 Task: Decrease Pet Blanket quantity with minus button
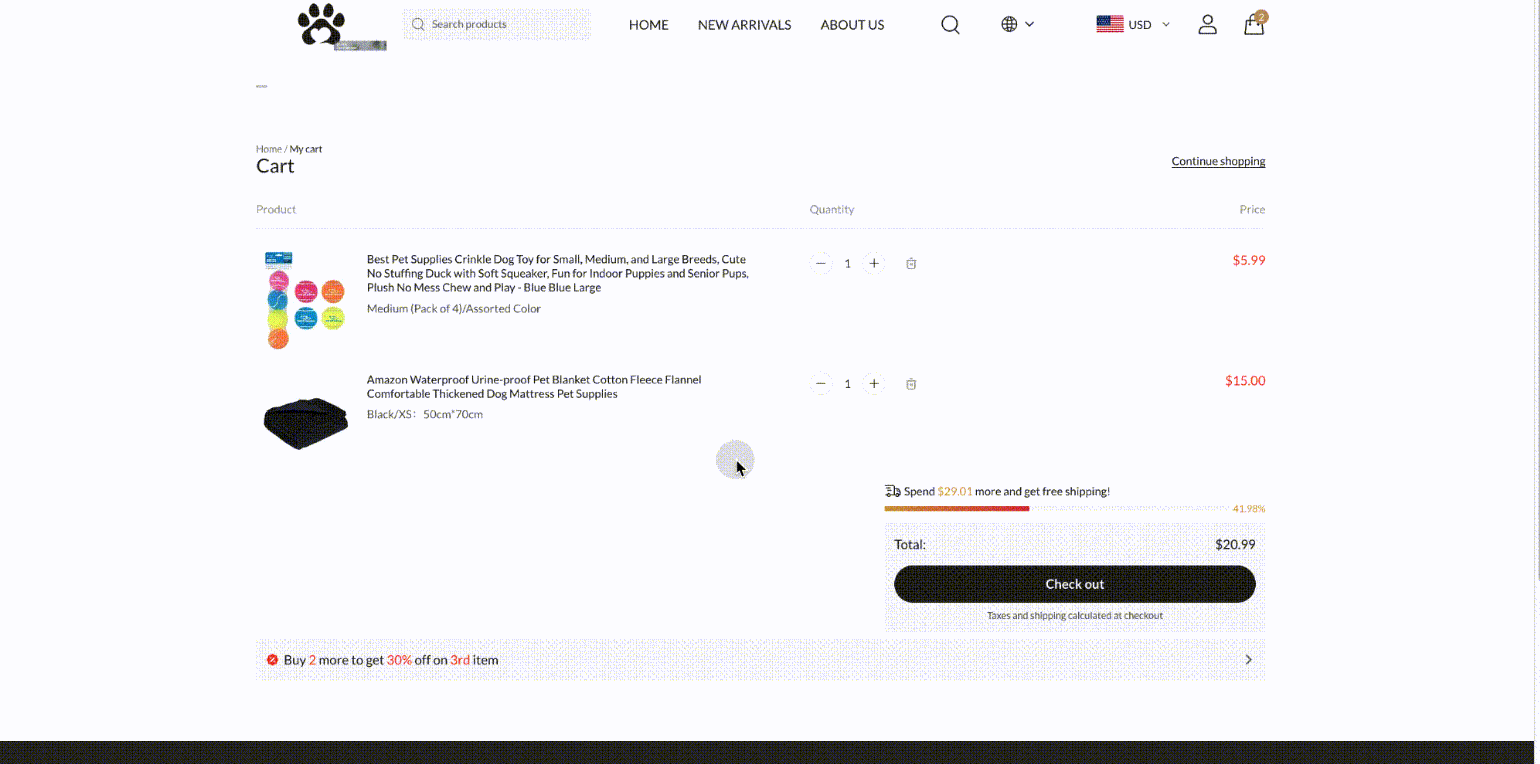(x=821, y=384)
